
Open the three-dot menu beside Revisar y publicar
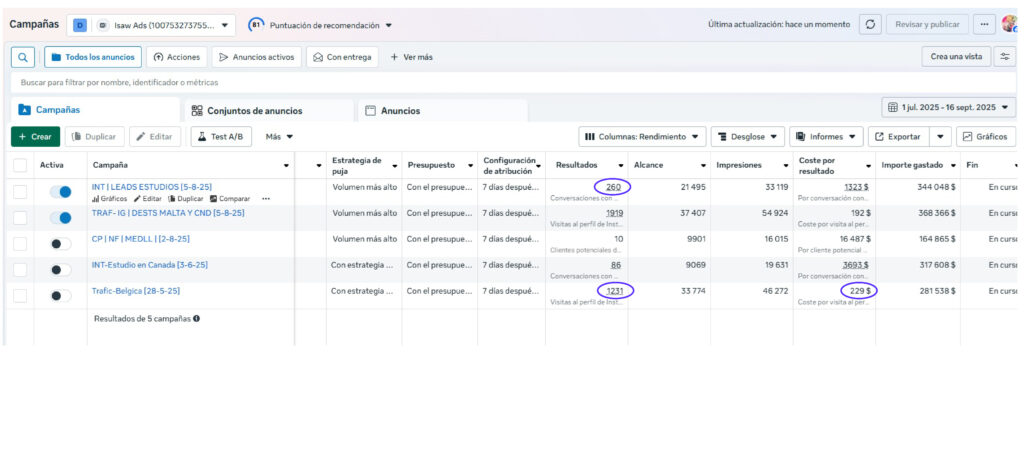tap(985, 24)
